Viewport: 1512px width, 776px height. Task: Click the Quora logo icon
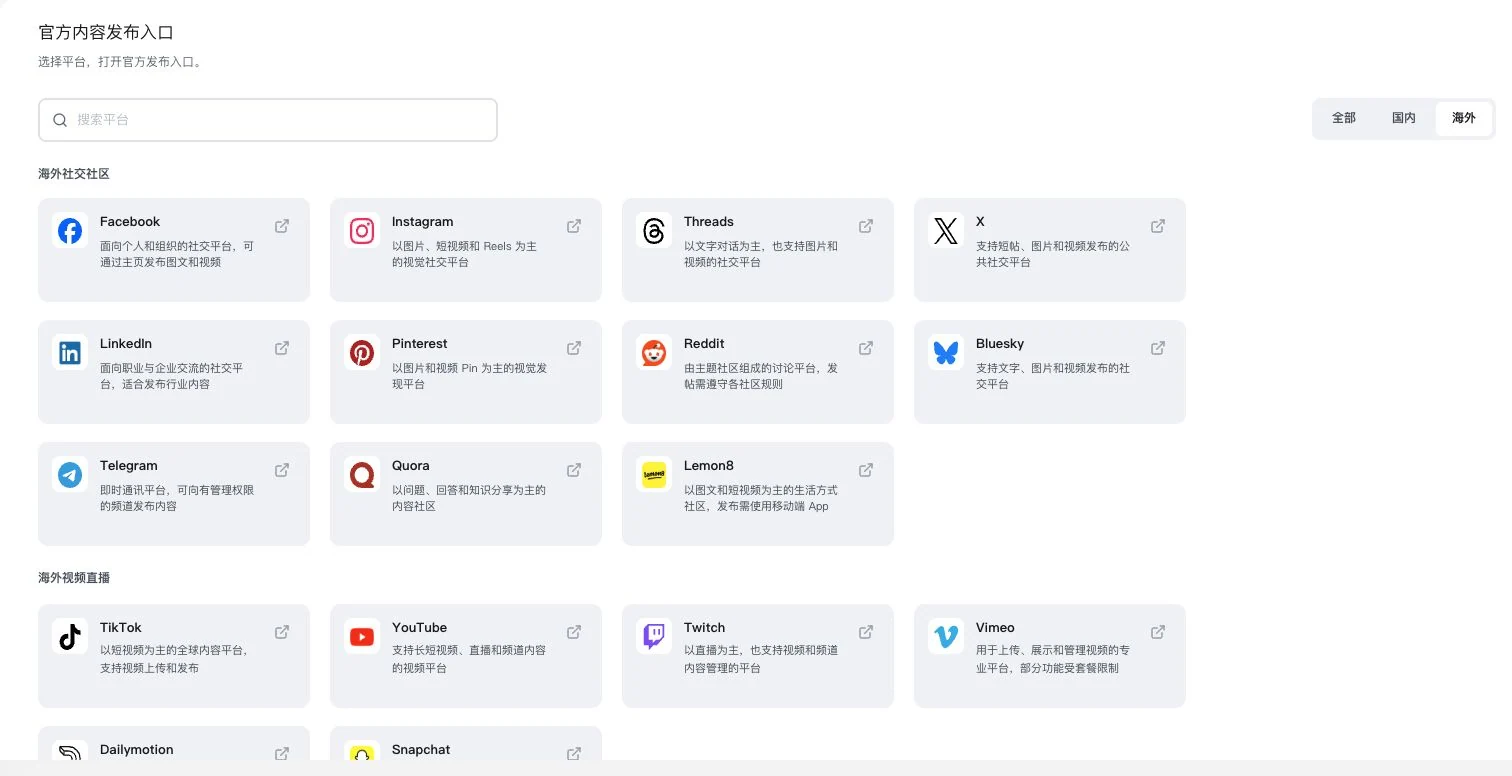362,475
